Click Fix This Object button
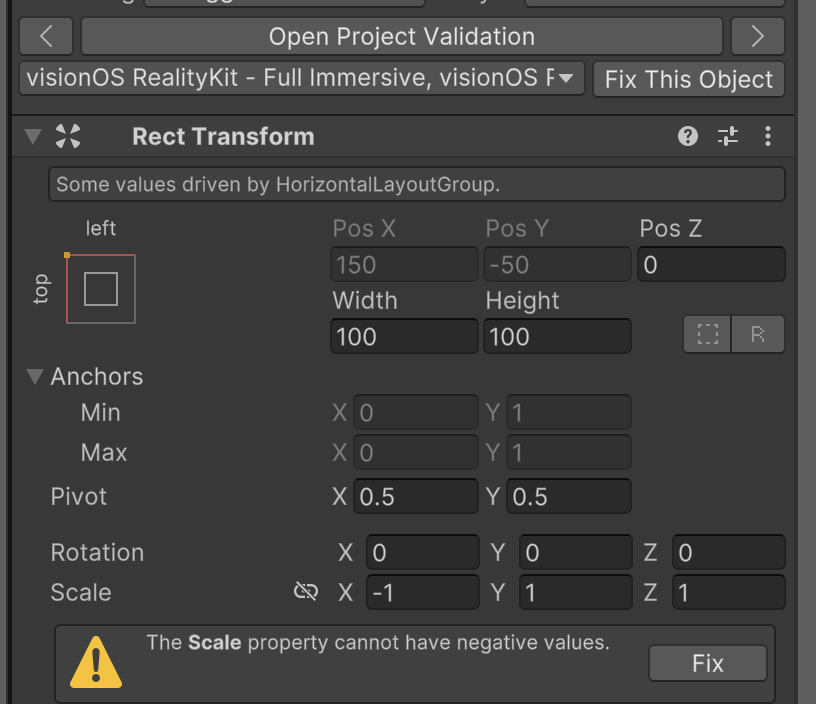Screen dimensions: 816x704 tap(688, 79)
